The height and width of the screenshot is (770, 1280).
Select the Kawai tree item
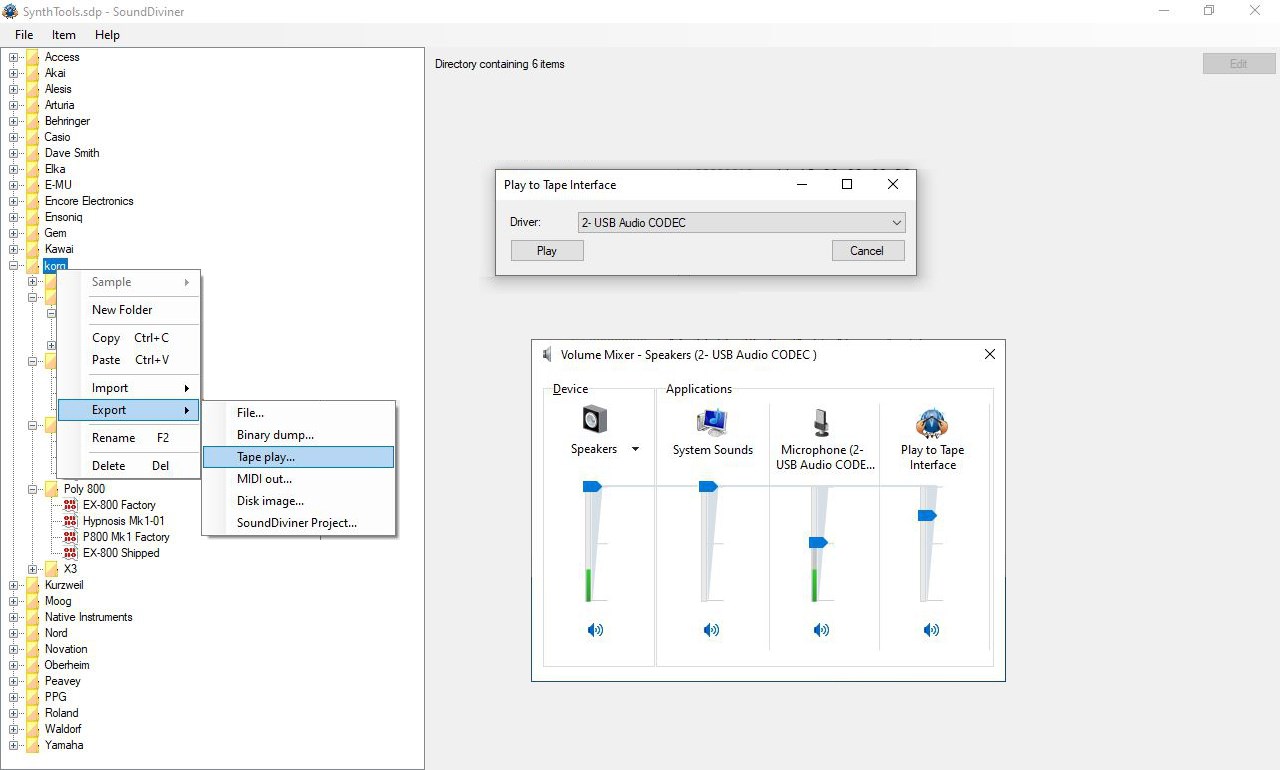(x=59, y=249)
